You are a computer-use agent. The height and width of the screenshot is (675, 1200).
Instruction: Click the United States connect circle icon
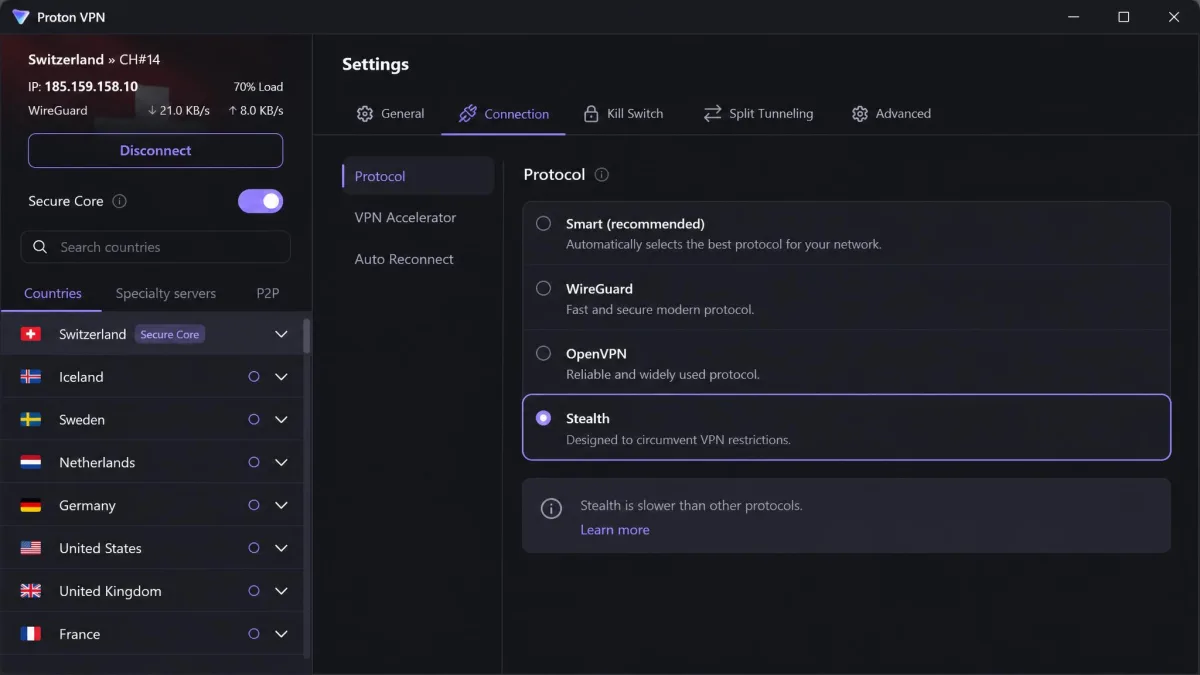(x=254, y=548)
